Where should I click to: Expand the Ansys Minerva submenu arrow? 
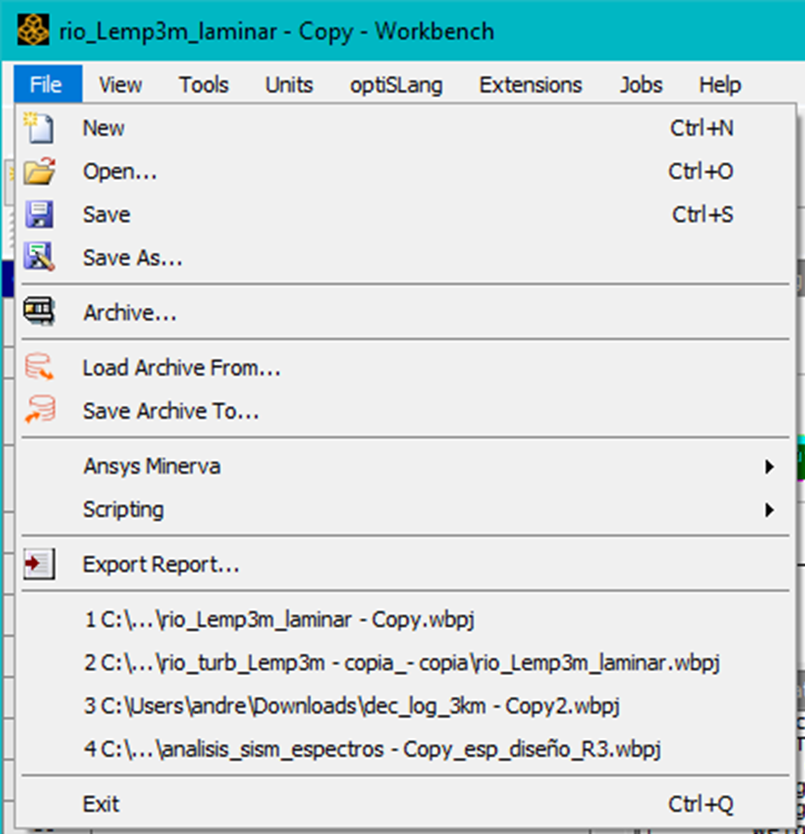coord(769,467)
